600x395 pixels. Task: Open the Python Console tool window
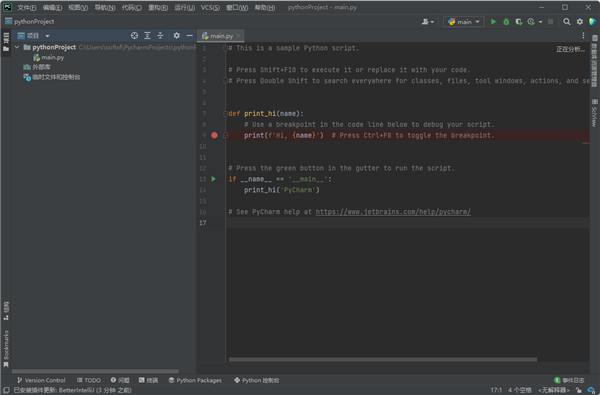point(256,380)
